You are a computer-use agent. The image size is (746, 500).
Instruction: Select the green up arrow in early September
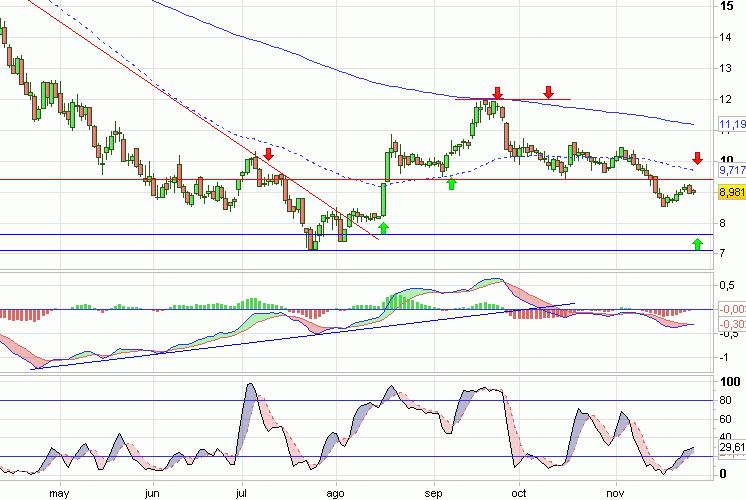[451, 183]
